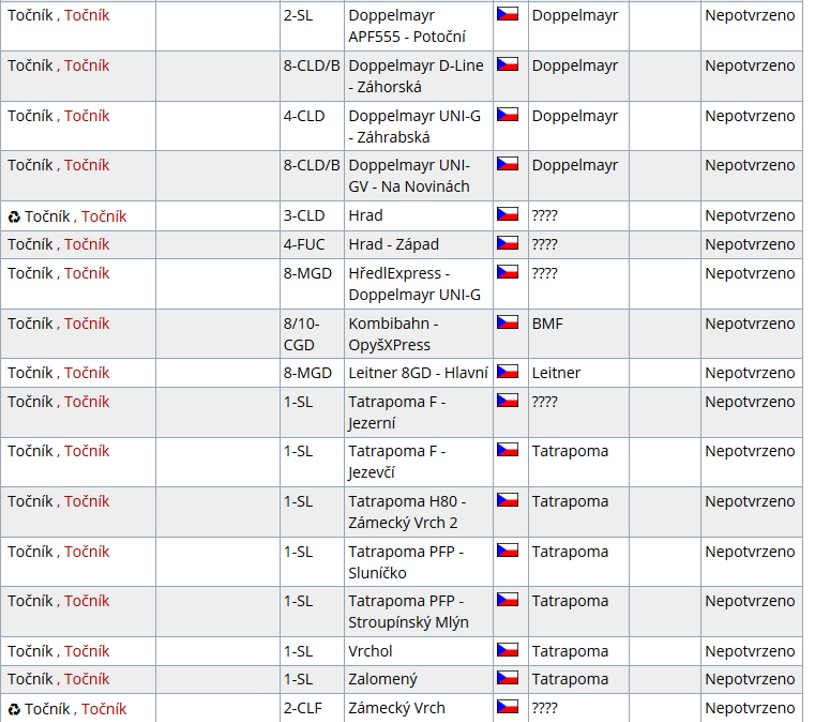
Task: Click the Tatrapoma H80 - Zámecký Vrch 2 cell
Action: click(x=407, y=512)
